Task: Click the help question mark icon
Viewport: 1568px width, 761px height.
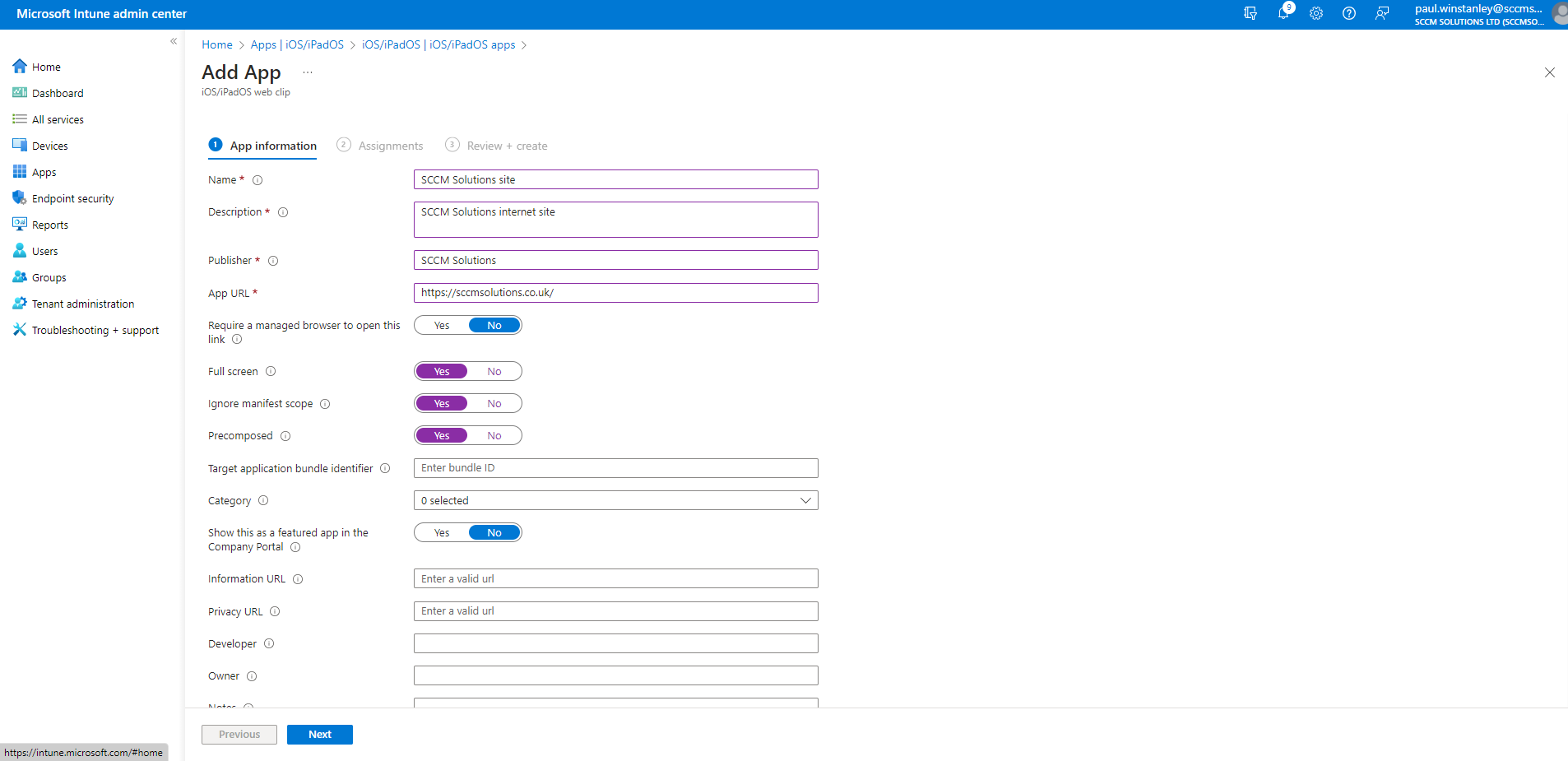Action: pos(1349,13)
